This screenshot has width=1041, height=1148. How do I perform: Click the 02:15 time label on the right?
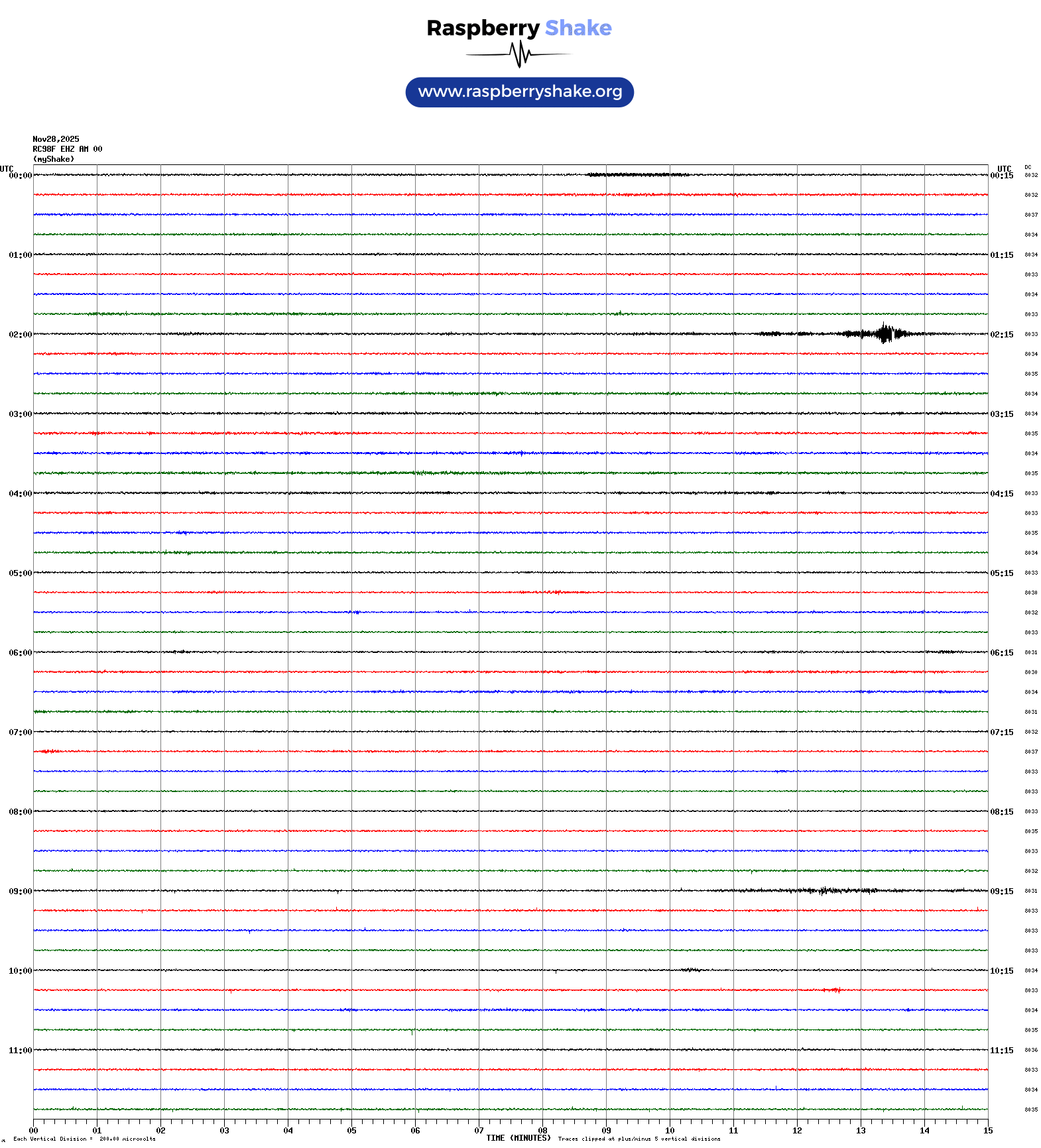(1001, 335)
